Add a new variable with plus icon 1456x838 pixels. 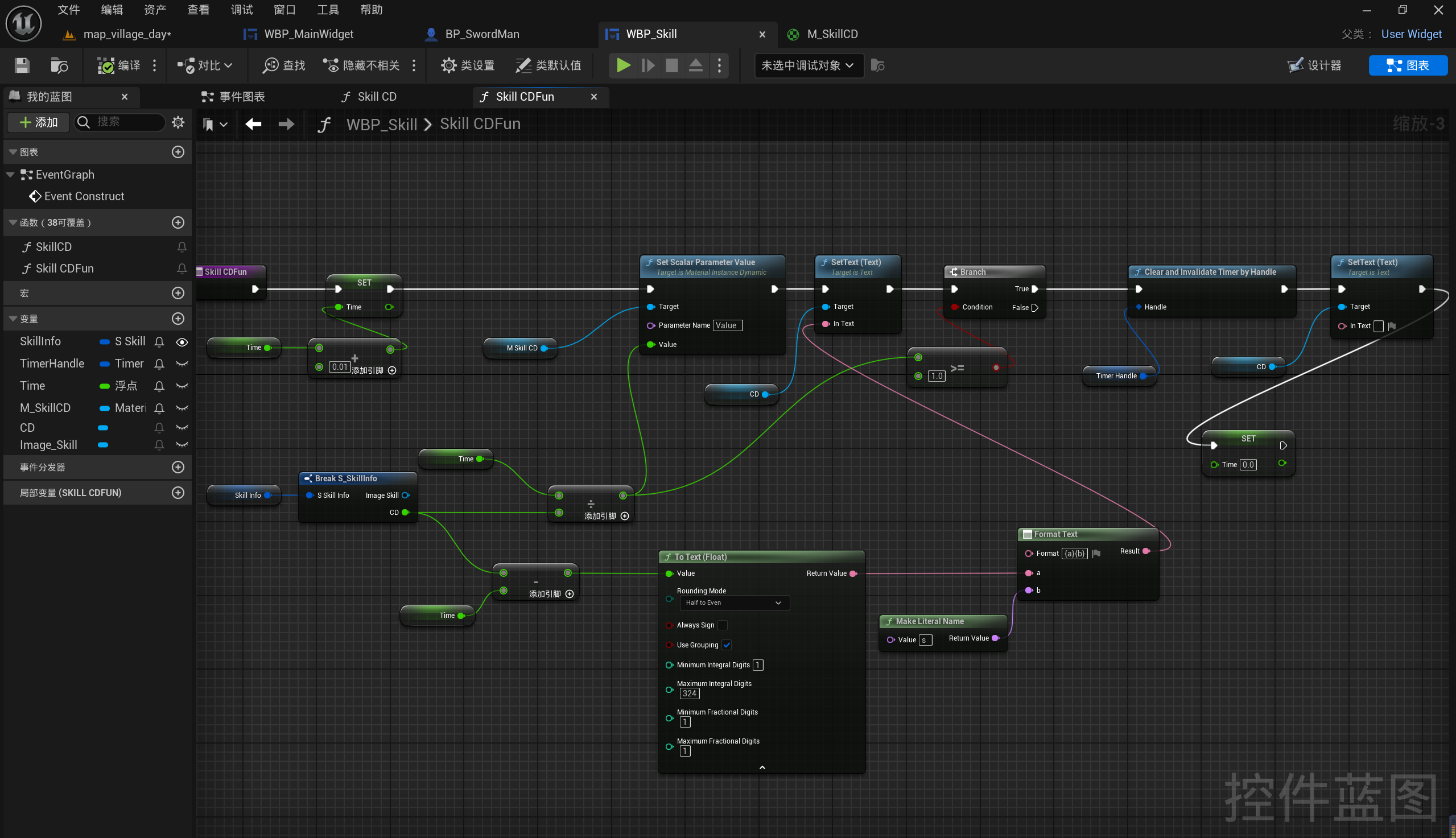178,319
